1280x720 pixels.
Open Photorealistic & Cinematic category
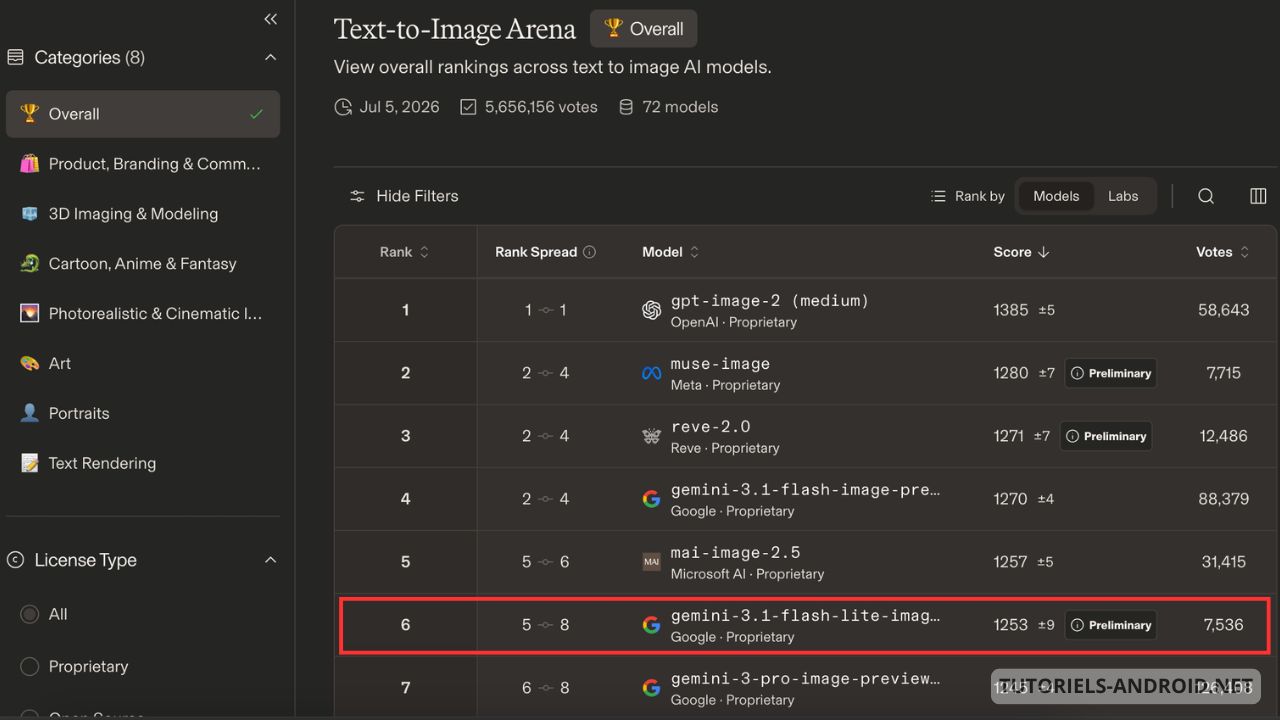[143, 314]
